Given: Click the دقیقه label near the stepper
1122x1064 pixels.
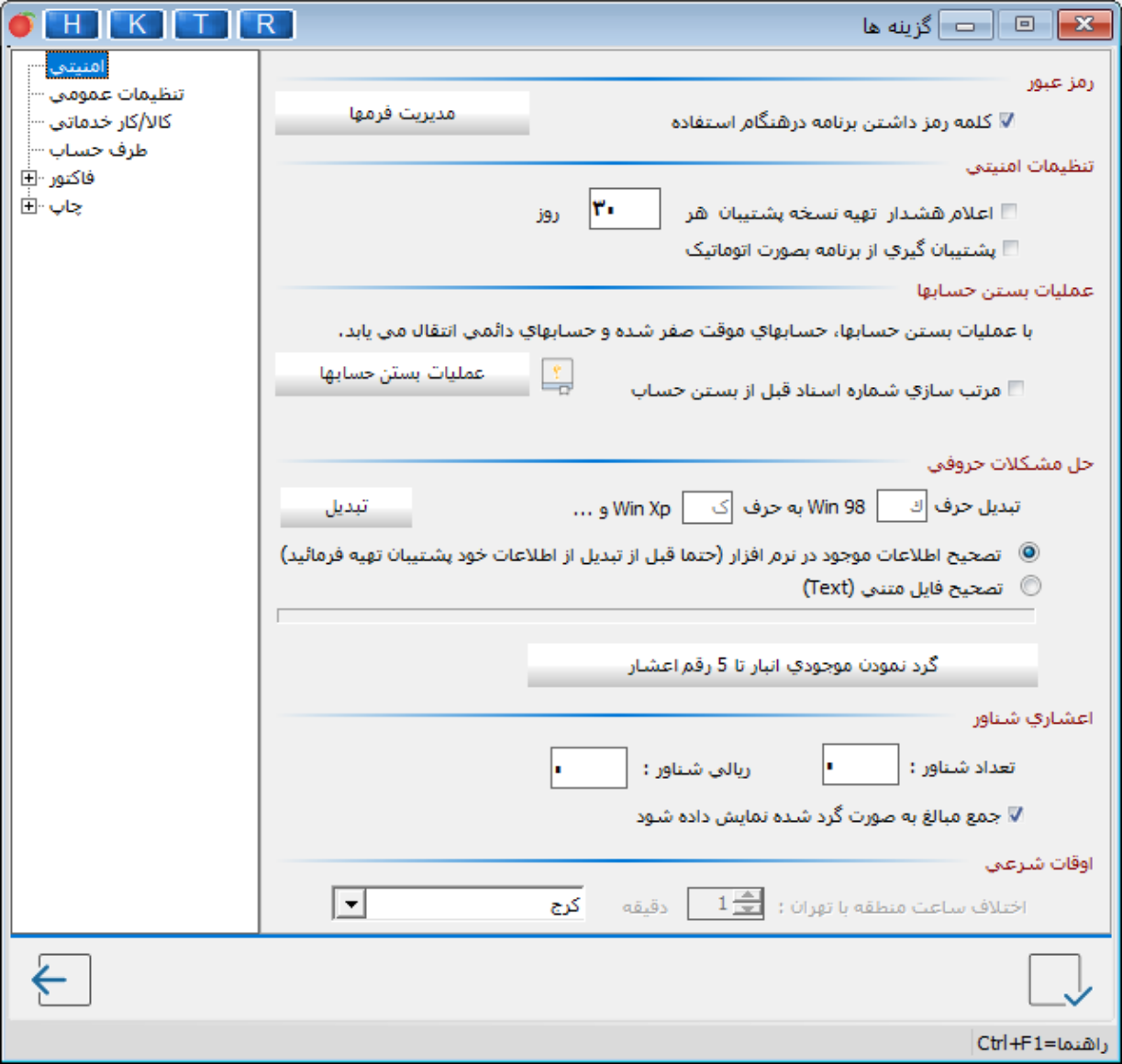Looking at the screenshot, I should tap(645, 907).
